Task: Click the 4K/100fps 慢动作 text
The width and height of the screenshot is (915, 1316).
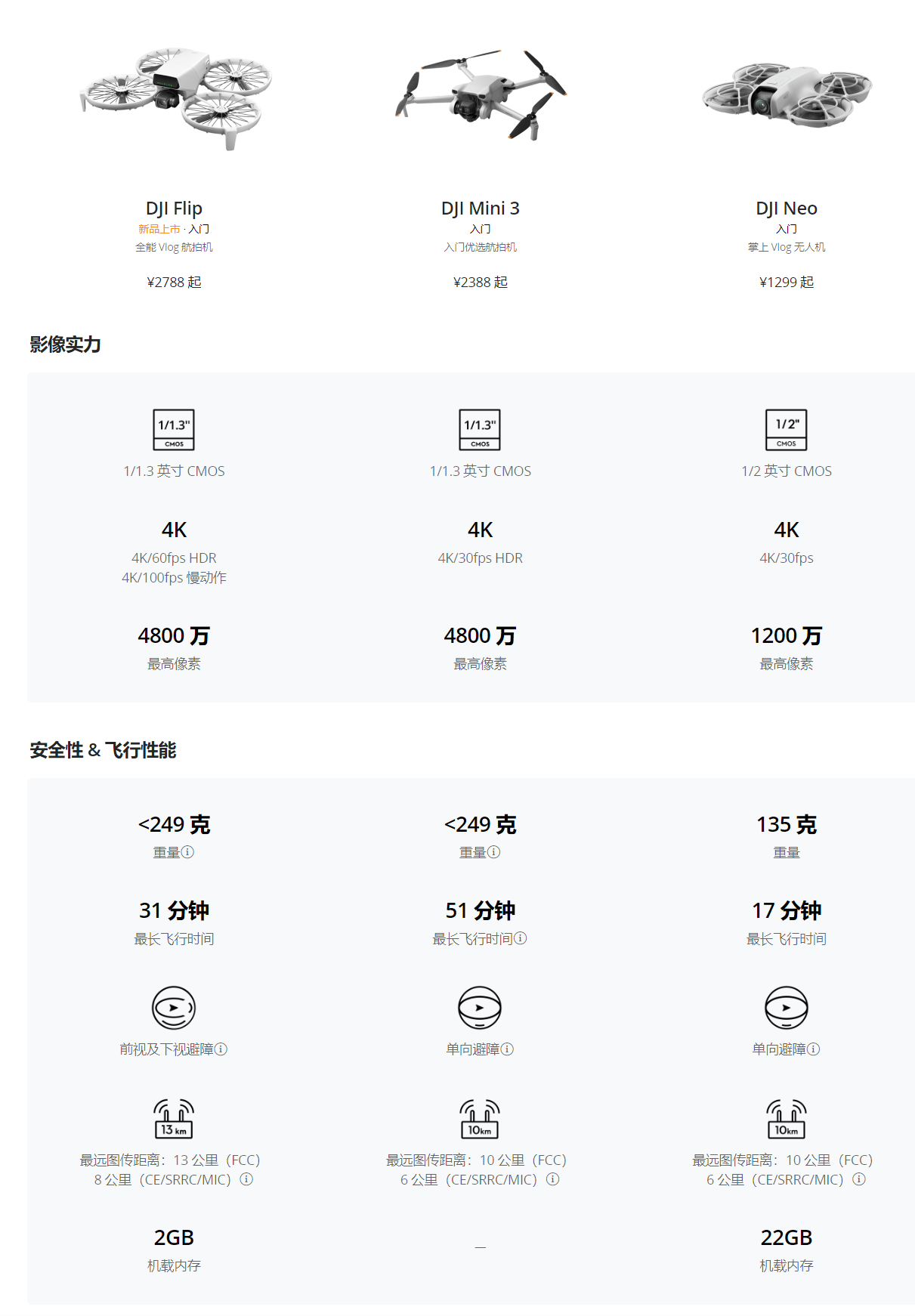Action: (x=174, y=578)
